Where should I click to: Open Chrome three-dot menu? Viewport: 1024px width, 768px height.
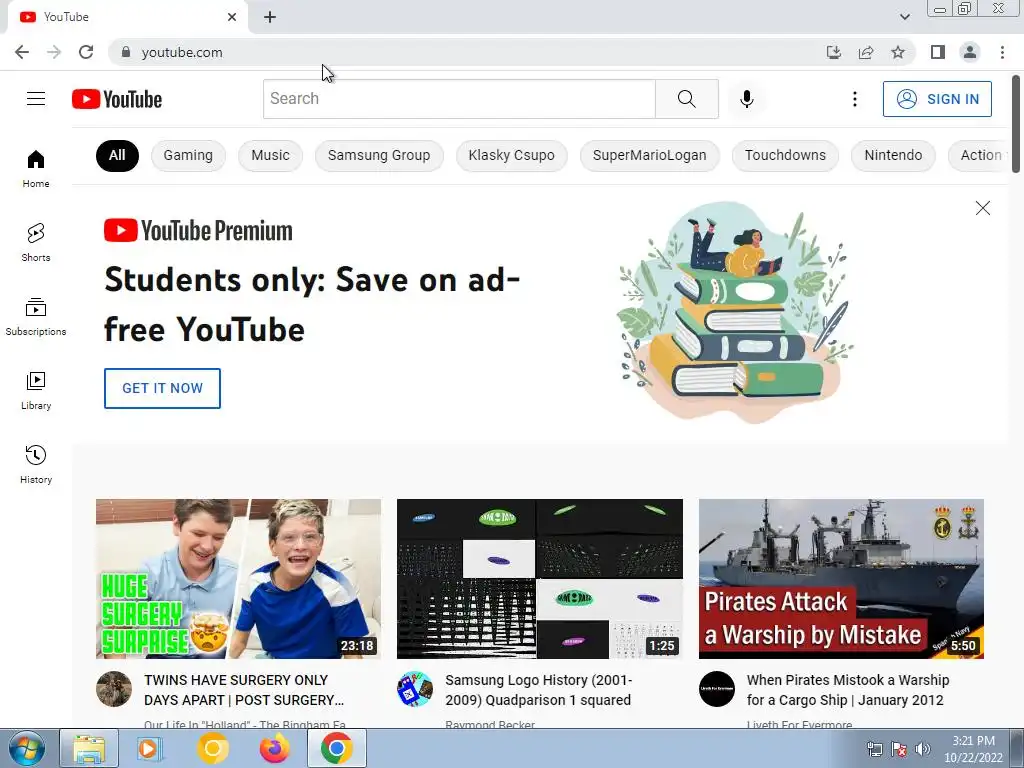(1002, 52)
